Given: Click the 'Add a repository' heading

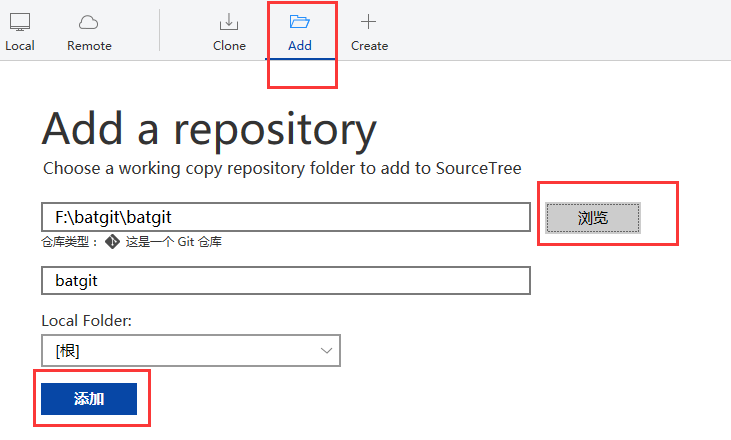Looking at the screenshot, I should click(x=209, y=130).
